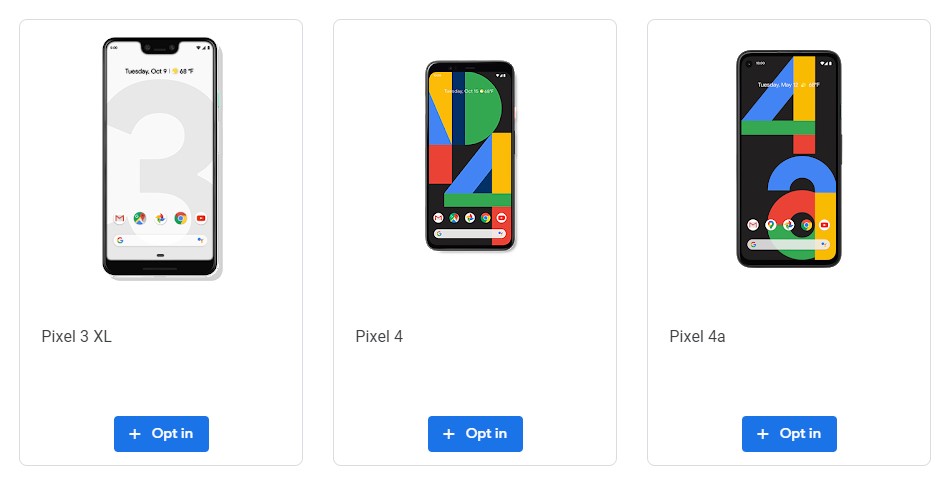Click Google search bar on Pixel 4a screen
The width and height of the screenshot is (949, 493).
[x=789, y=244]
